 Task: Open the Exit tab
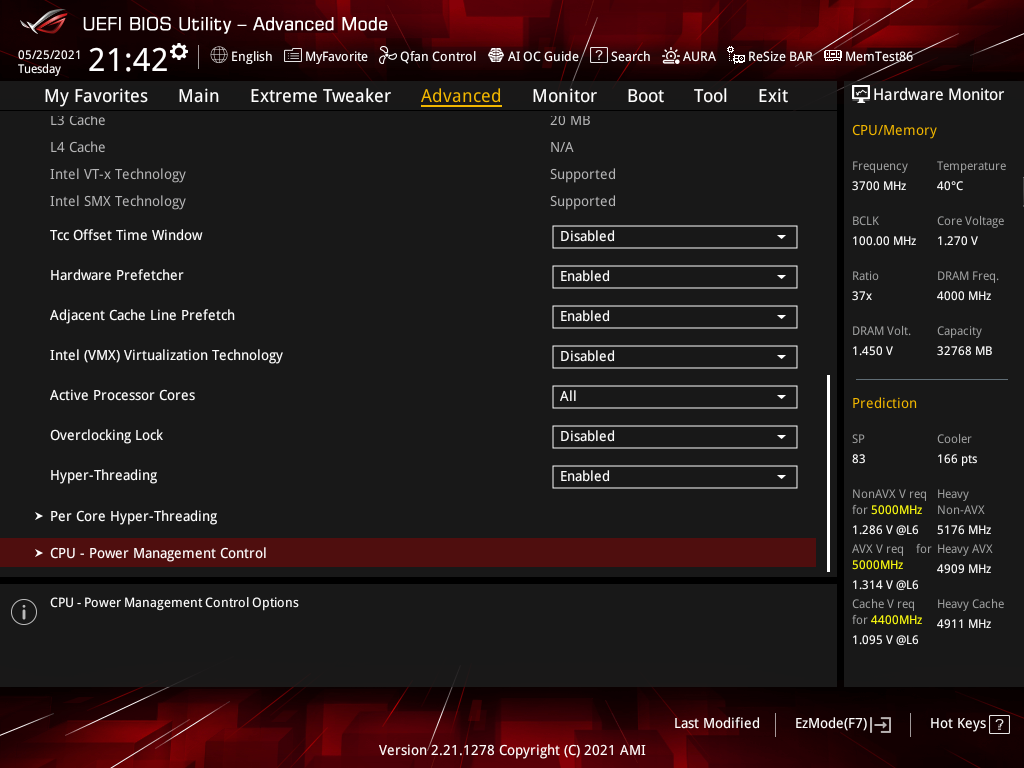(773, 96)
